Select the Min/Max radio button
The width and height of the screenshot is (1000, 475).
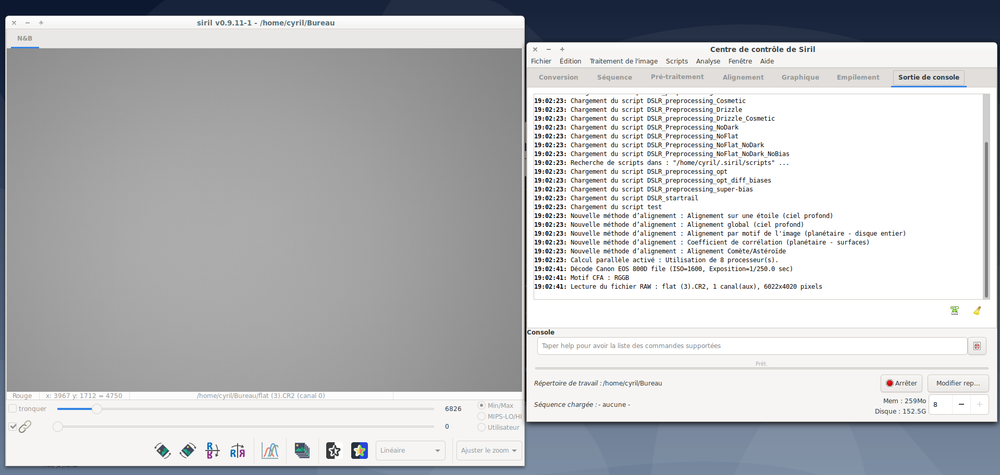[482, 406]
